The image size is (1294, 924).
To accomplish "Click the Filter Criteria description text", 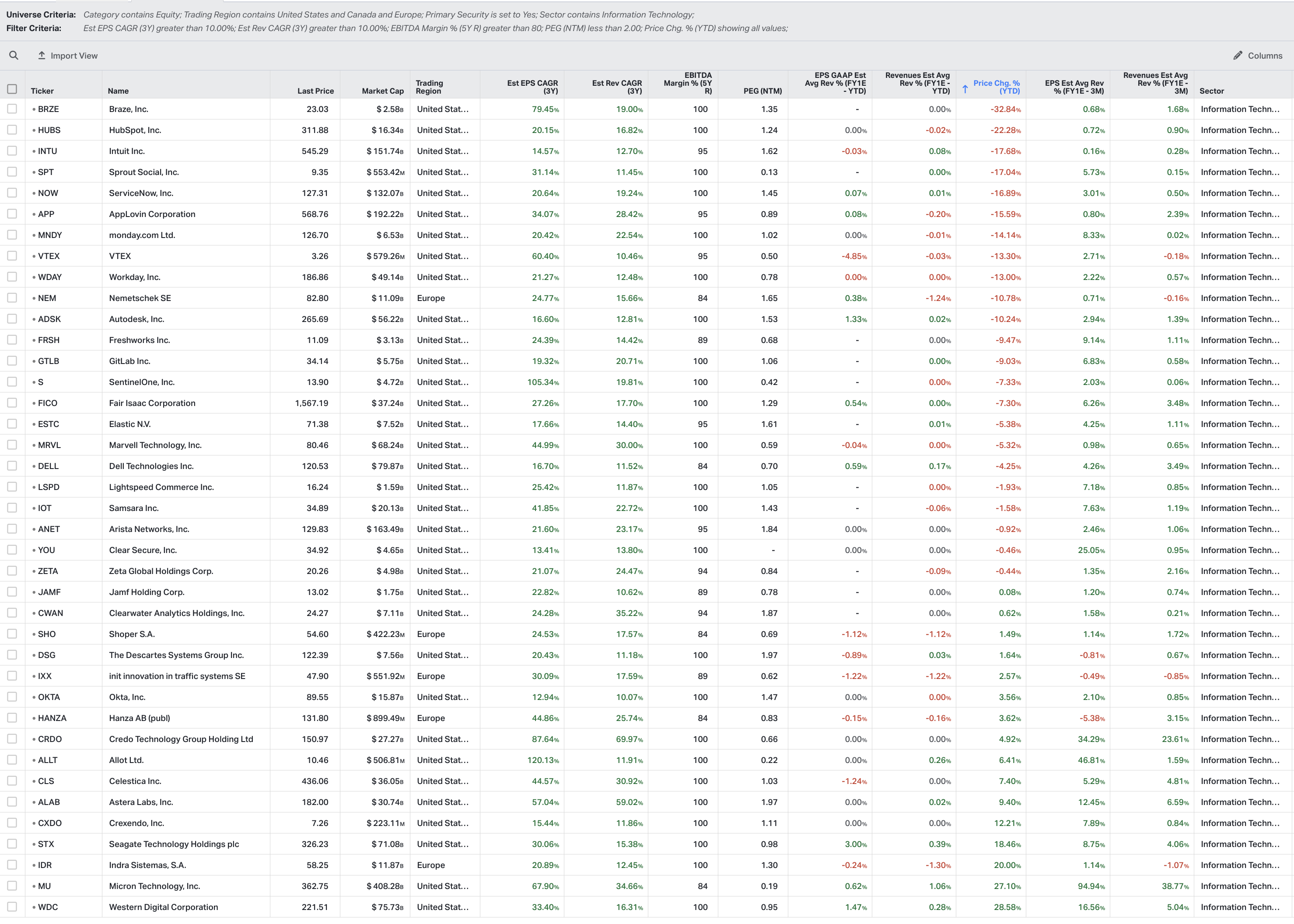I will click(x=435, y=28).
